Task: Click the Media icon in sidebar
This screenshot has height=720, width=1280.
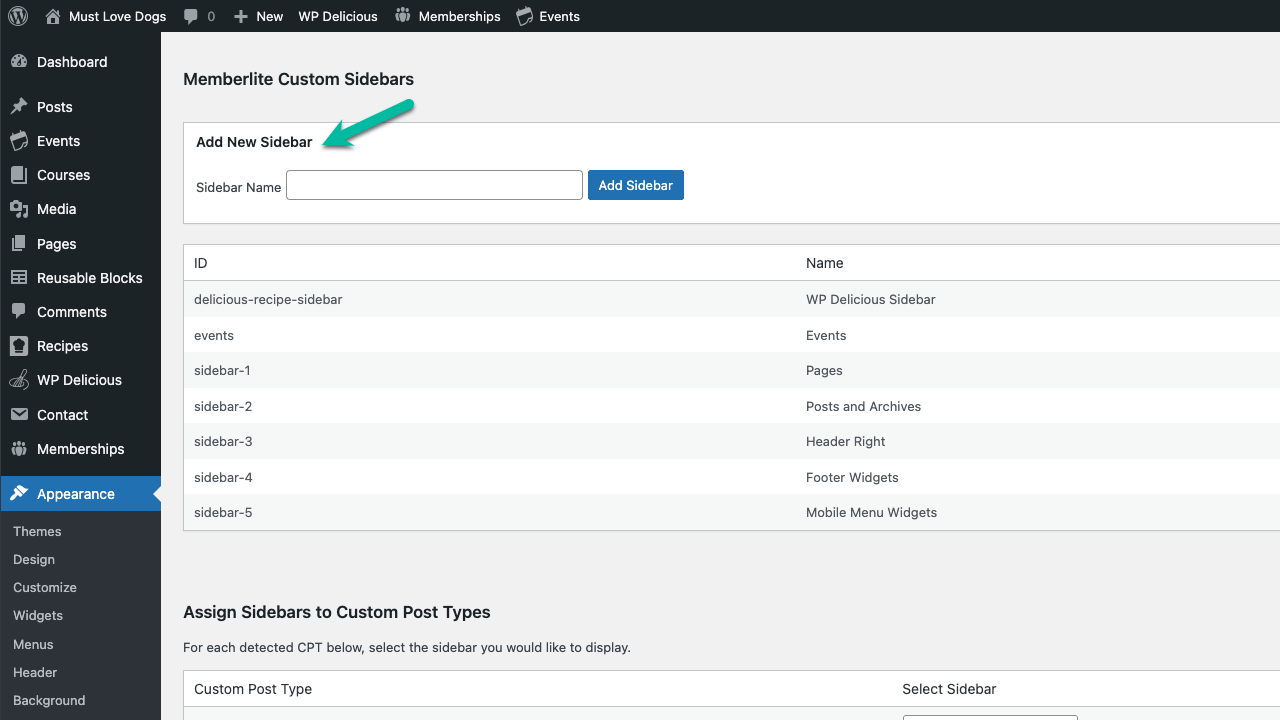Action: [19, 209]
